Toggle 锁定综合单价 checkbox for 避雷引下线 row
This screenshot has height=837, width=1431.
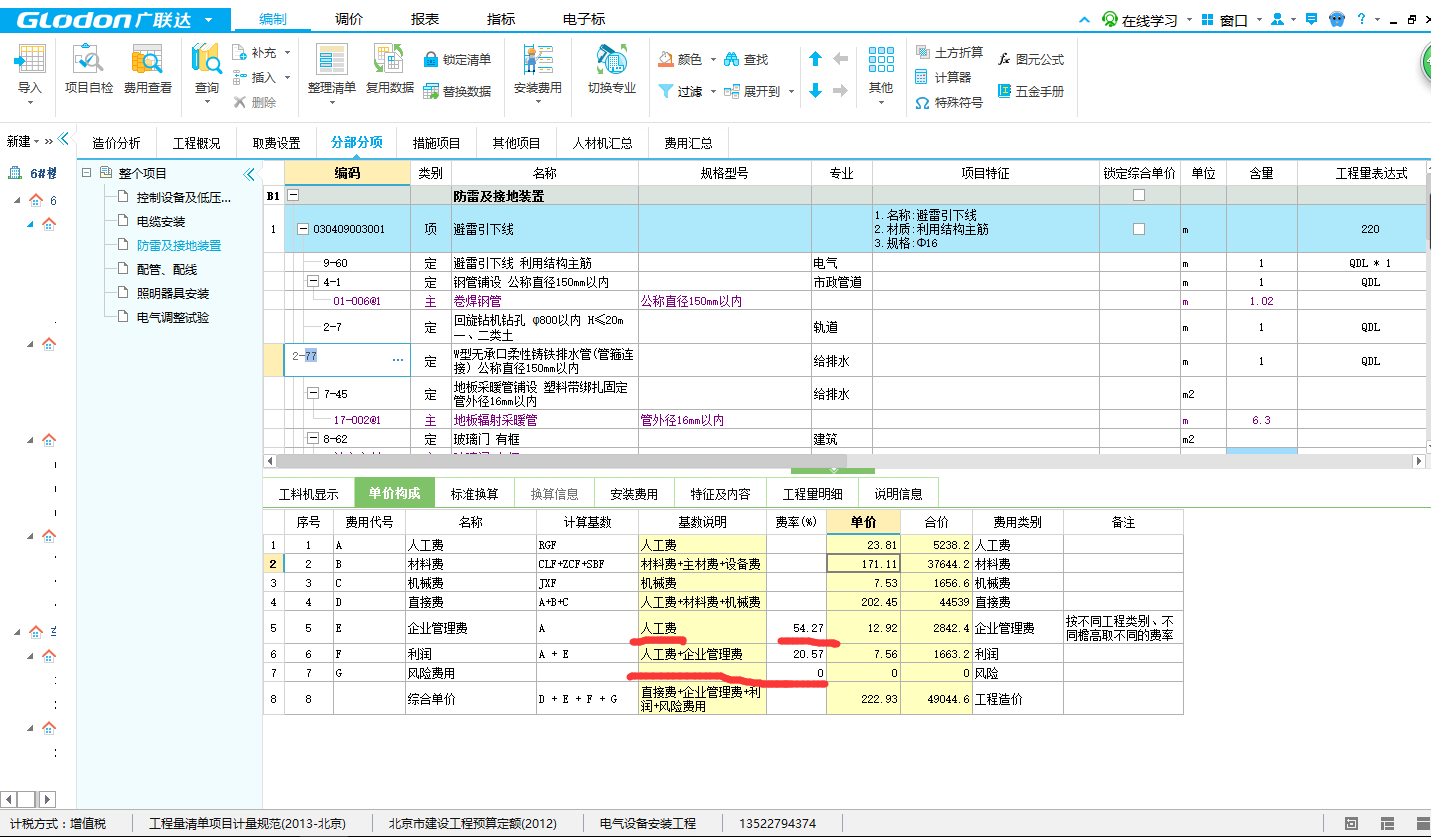click(x=1139, y=229)
